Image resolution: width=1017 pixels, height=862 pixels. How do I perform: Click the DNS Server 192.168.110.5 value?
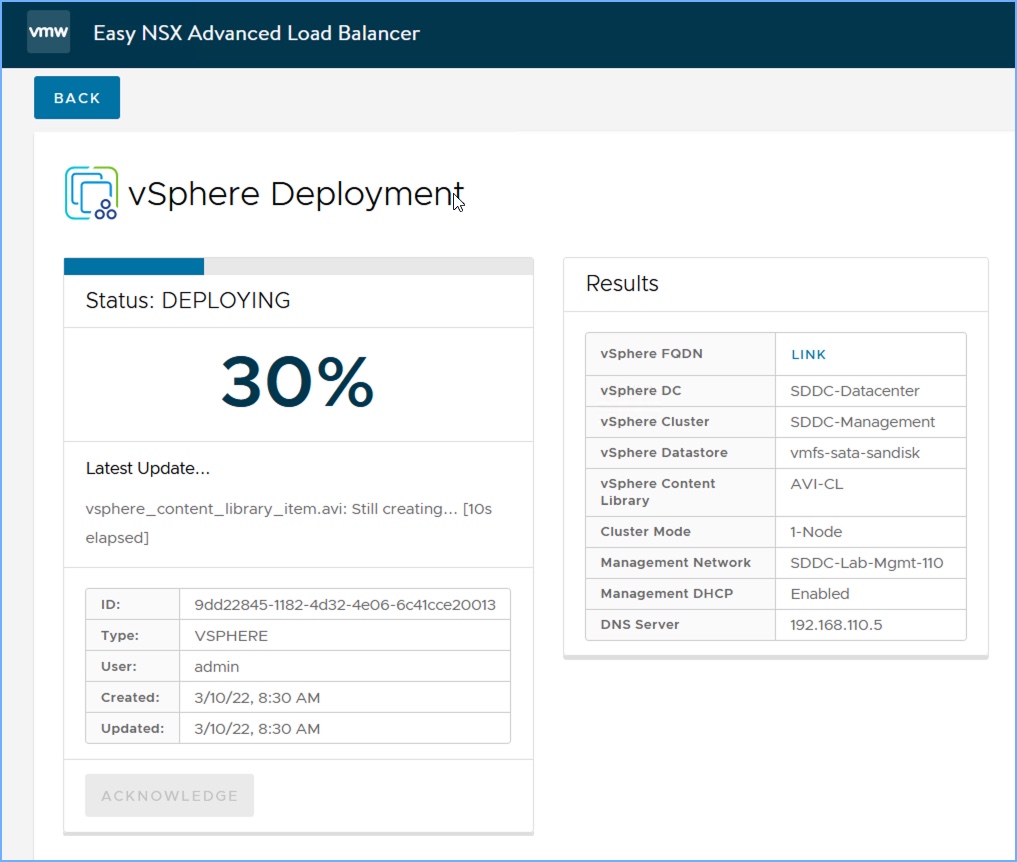point(836,625)
